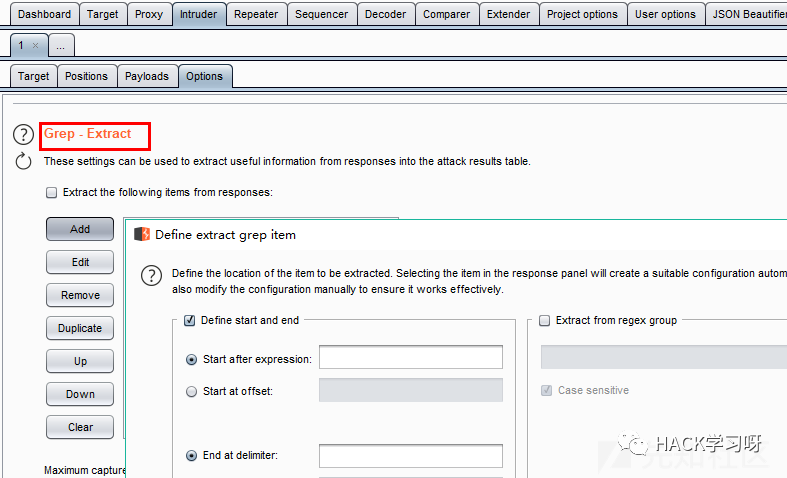
Task: Enable Extract the following items from responses
Action: 51,193
